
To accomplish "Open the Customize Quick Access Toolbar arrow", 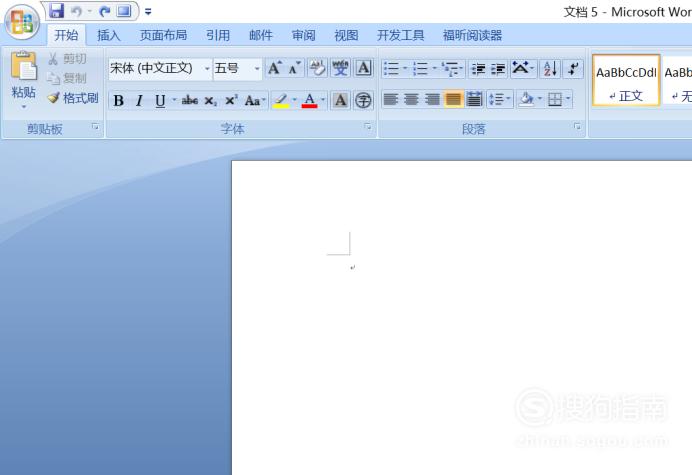I will pyautogui.click(x=148, y=11).
